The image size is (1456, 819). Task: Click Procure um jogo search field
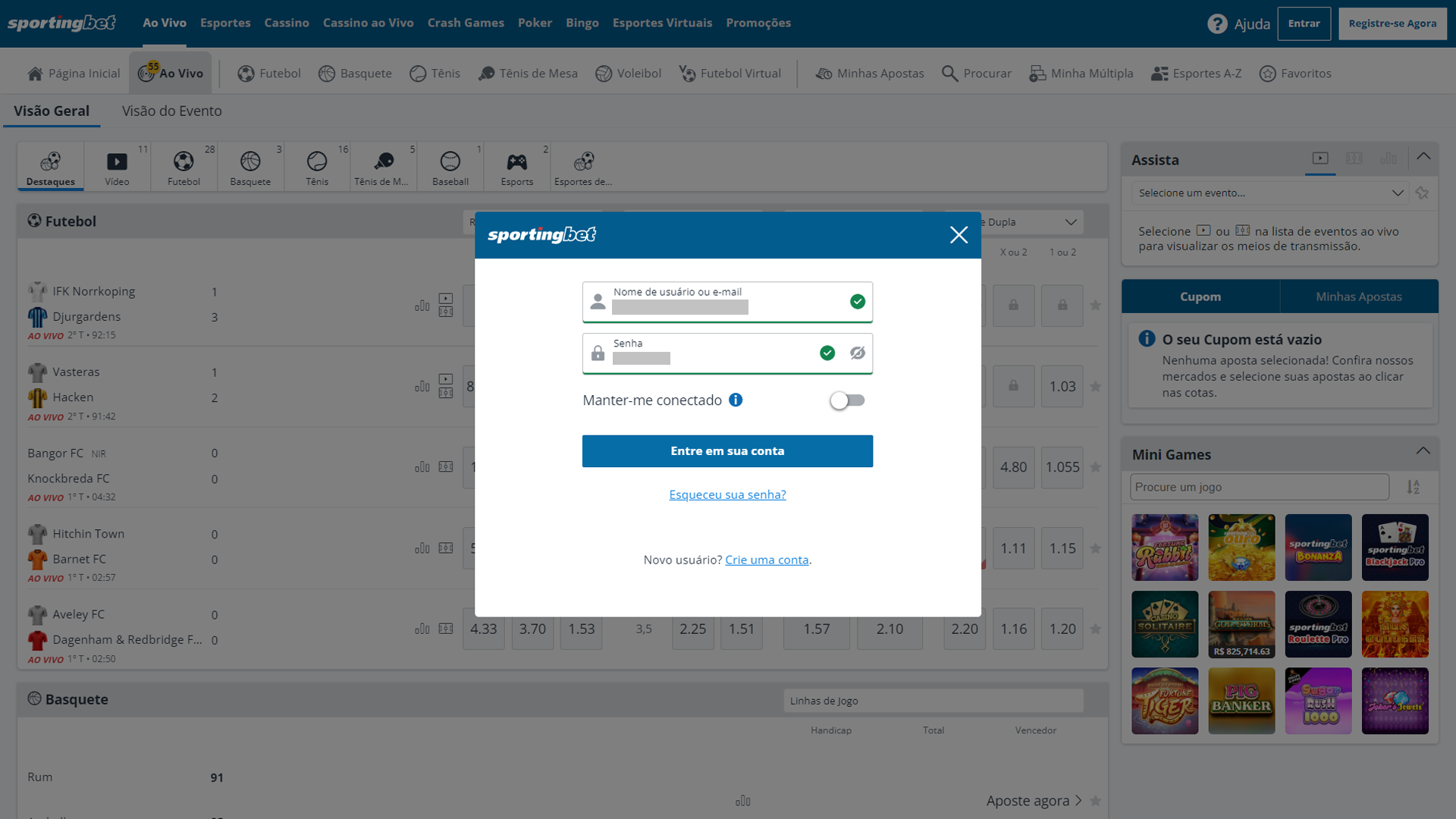pyautogui.click(x=1260, y=487)
